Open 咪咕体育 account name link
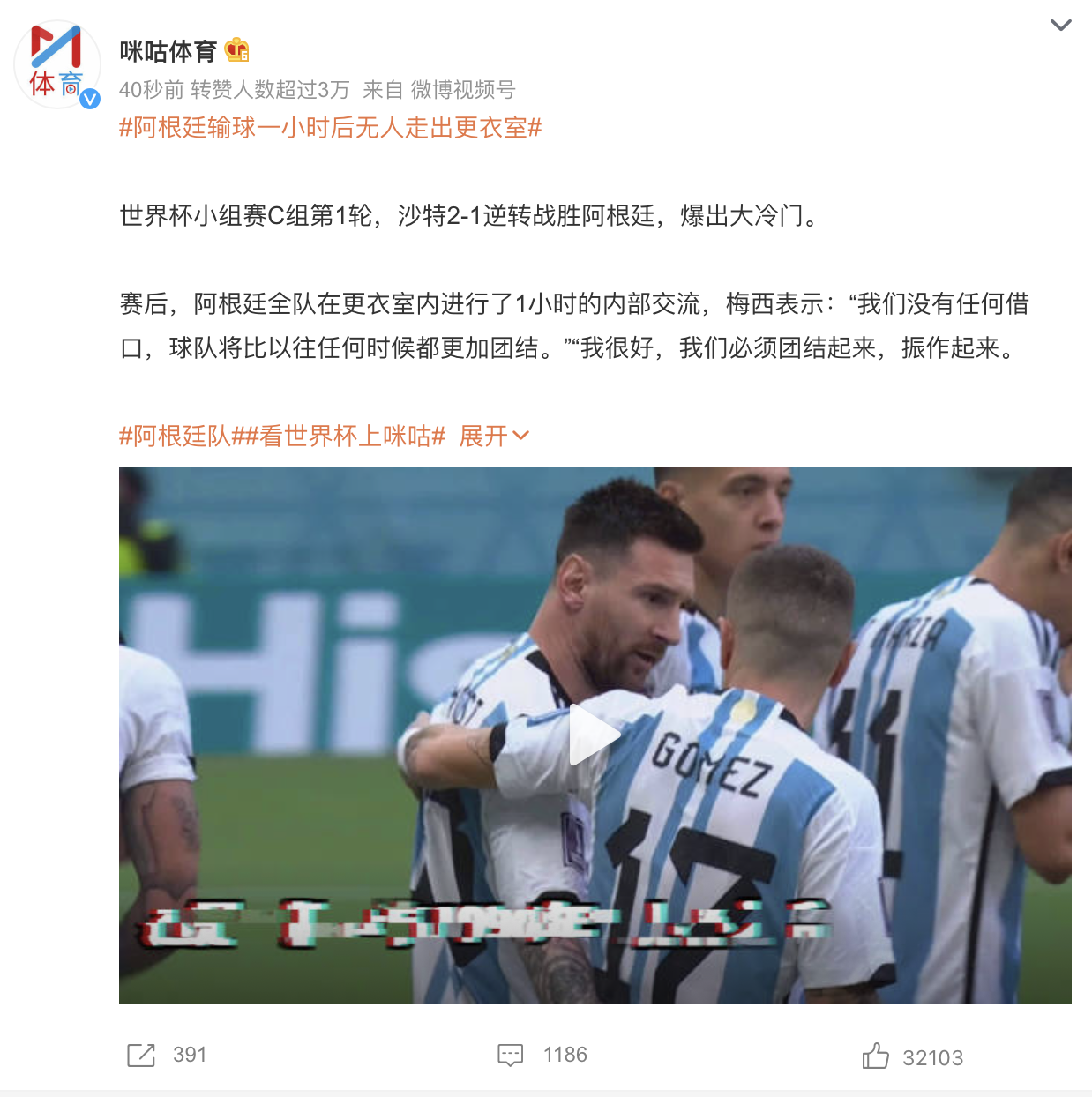The width and height of the screenshot is (1092, 1097). 168,51
